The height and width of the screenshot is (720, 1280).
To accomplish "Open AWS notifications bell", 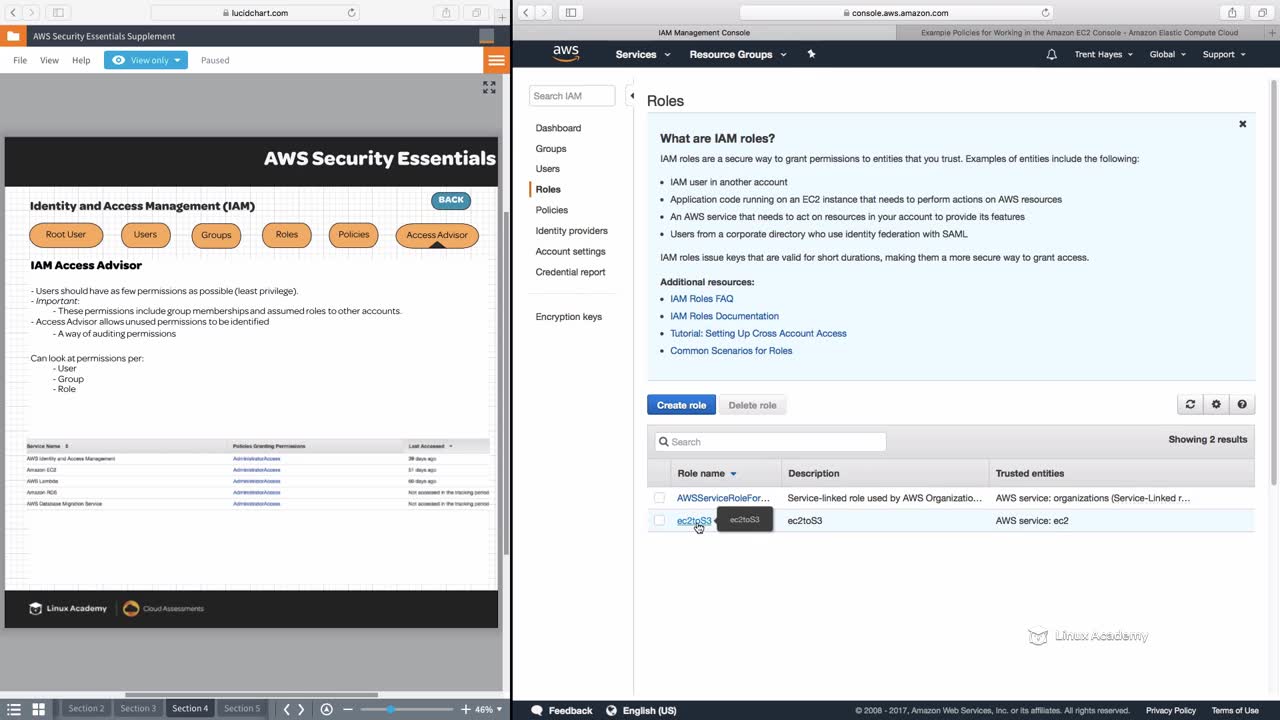I will tap(1051, 54).
